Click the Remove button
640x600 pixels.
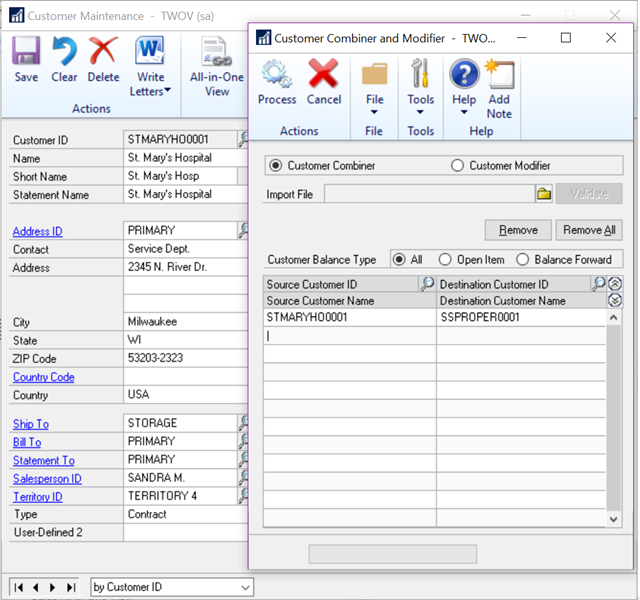coord(518,230)
